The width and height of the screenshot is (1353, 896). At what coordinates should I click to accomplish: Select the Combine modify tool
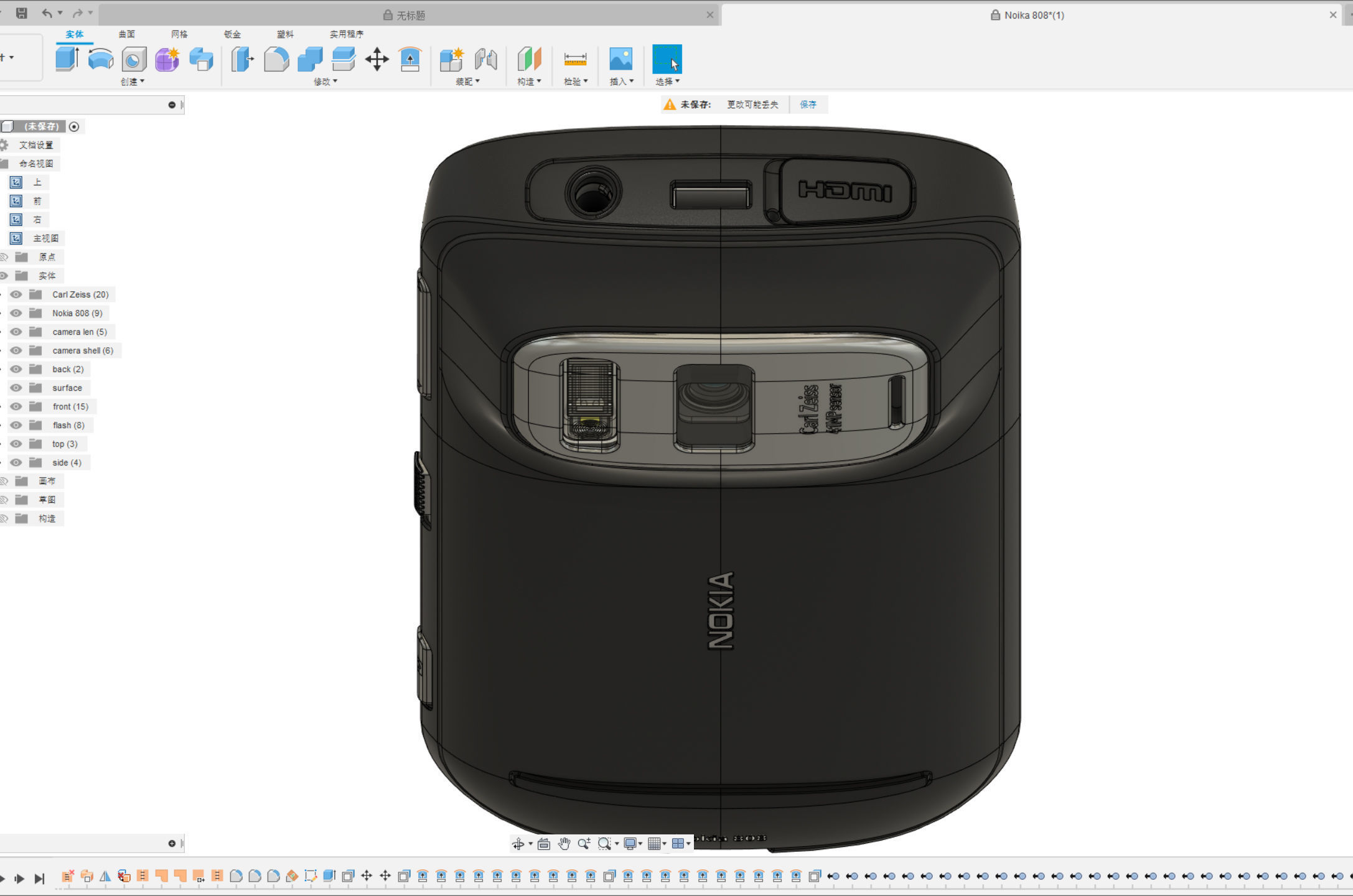pos(310,60)
